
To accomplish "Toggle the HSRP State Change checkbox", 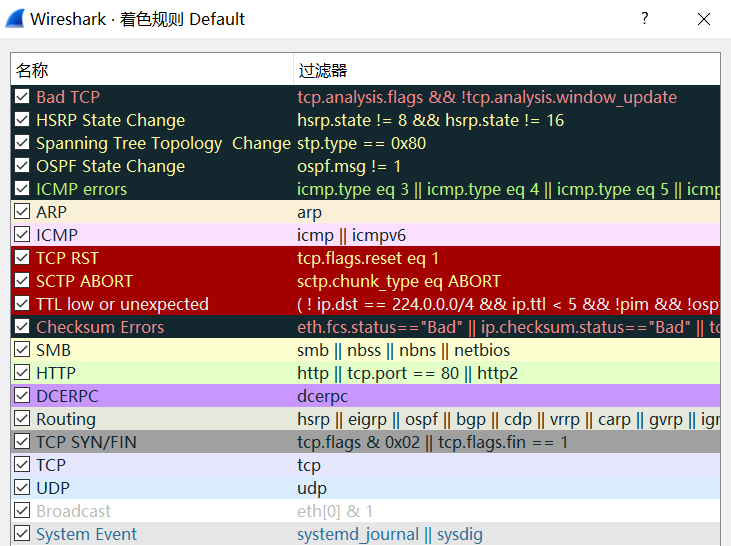I will [22, 119].
